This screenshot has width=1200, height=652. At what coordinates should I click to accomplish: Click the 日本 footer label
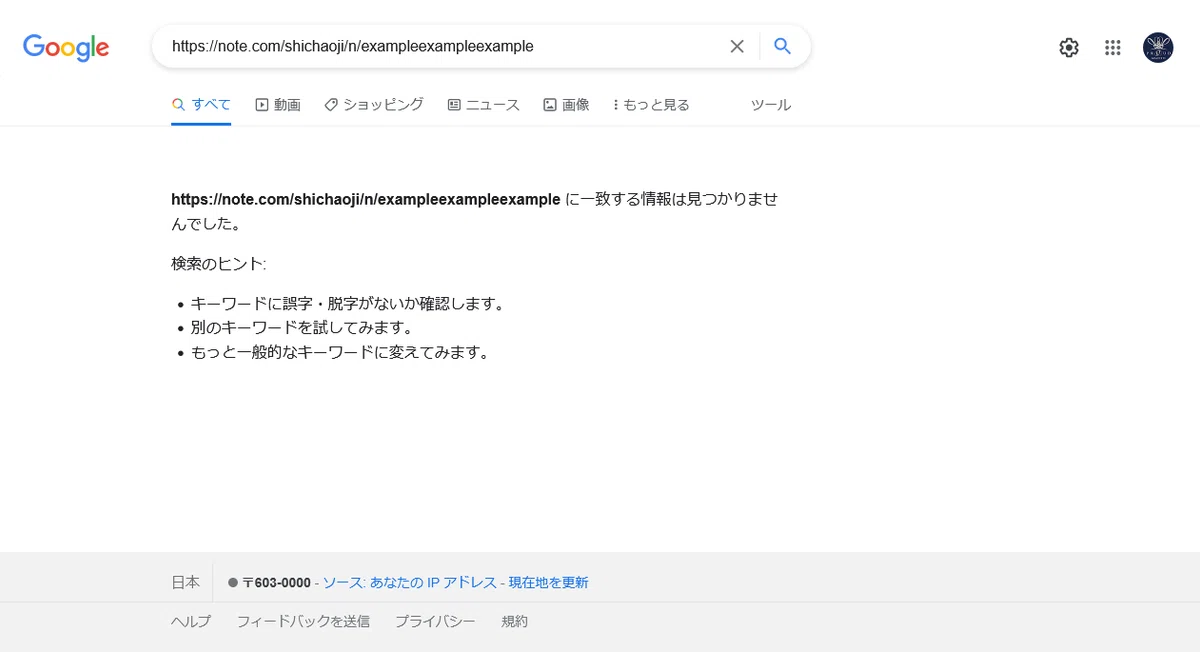[185, 582]
